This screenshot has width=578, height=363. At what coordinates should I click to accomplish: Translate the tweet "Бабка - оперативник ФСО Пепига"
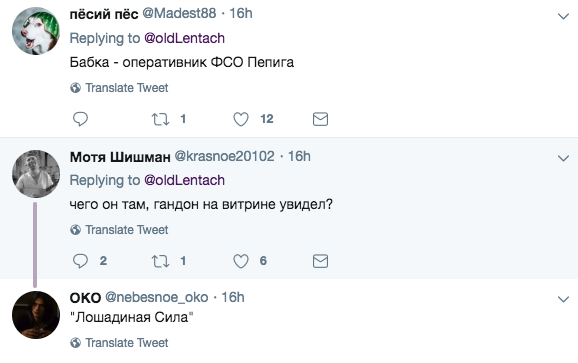(x=119, y=88)
